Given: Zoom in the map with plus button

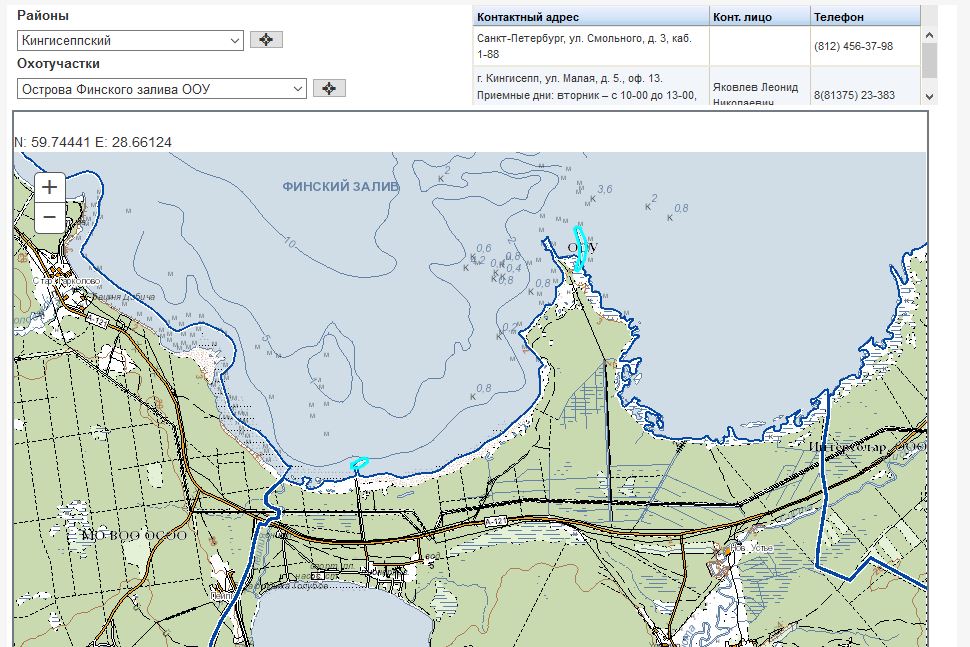Looking at the screenshot, I should point(50,187).
